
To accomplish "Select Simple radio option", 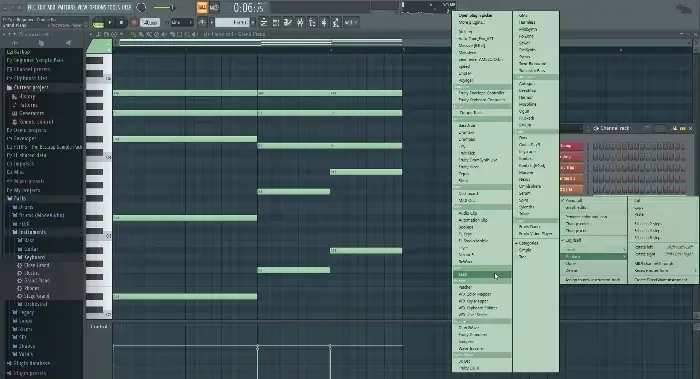I will [x=525, y=250].
